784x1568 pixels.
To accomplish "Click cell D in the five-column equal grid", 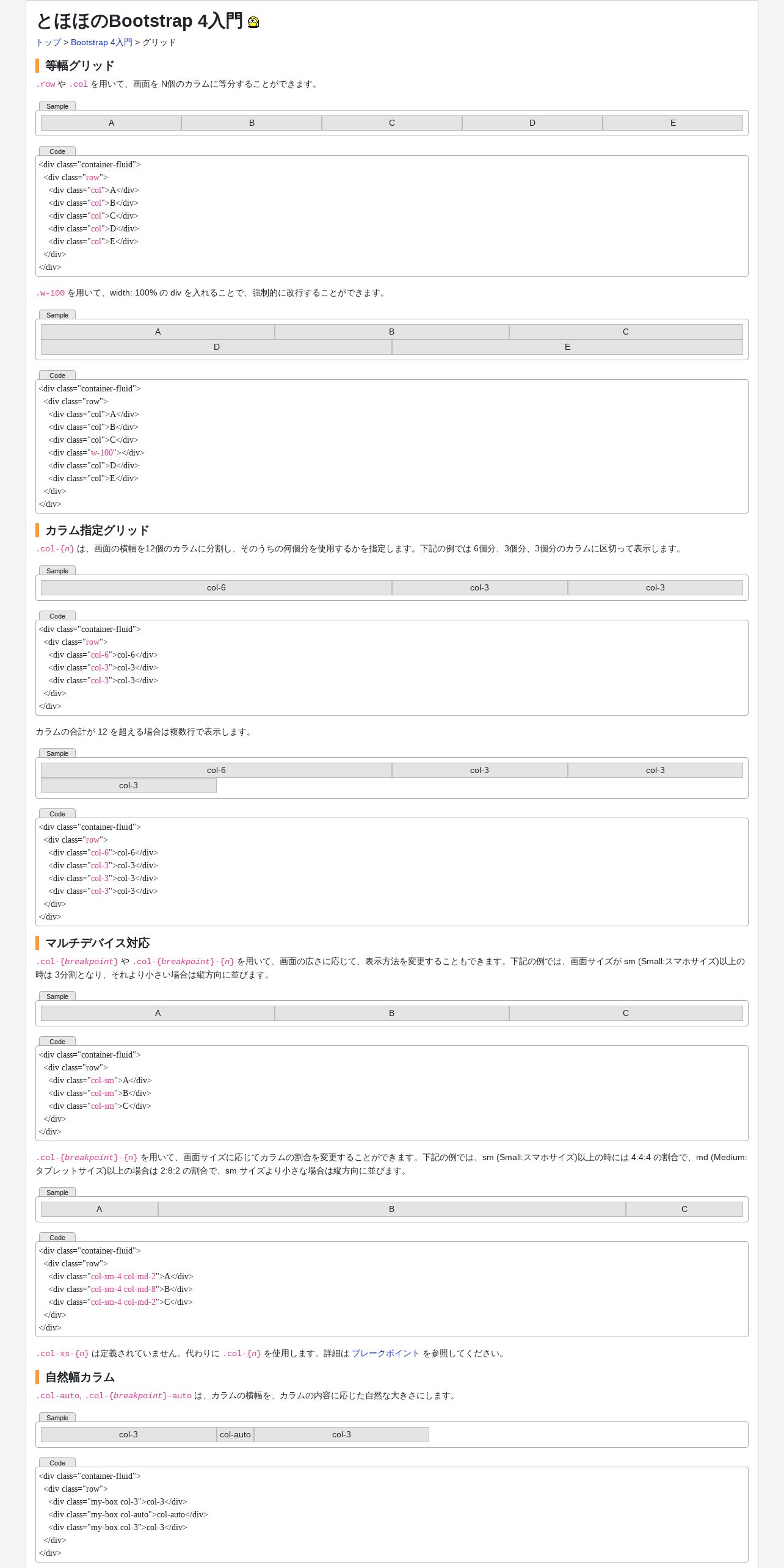I will (x=532, y=123).
